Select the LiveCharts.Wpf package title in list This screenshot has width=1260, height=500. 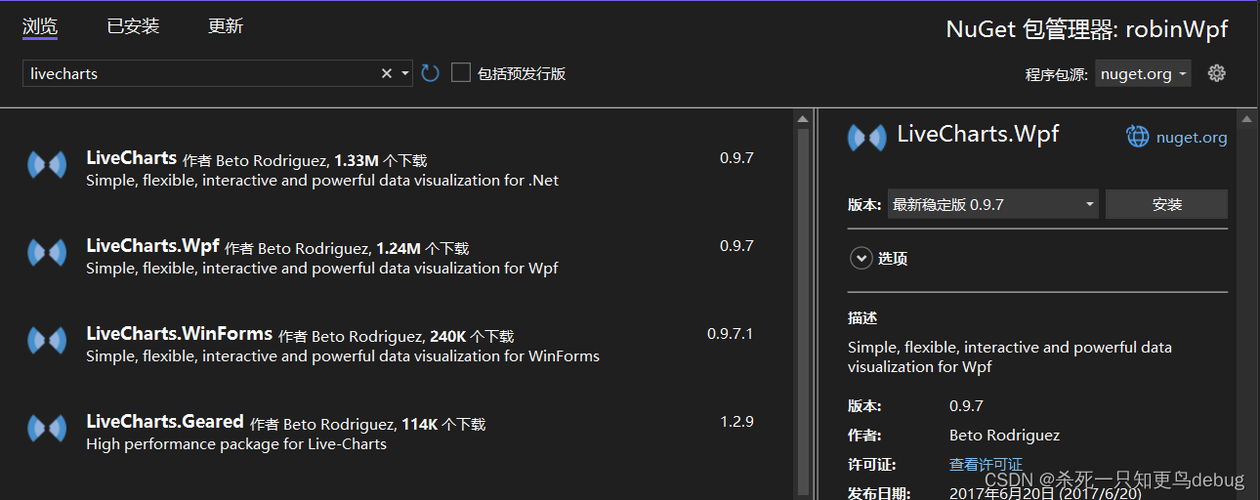coord(153,246)
